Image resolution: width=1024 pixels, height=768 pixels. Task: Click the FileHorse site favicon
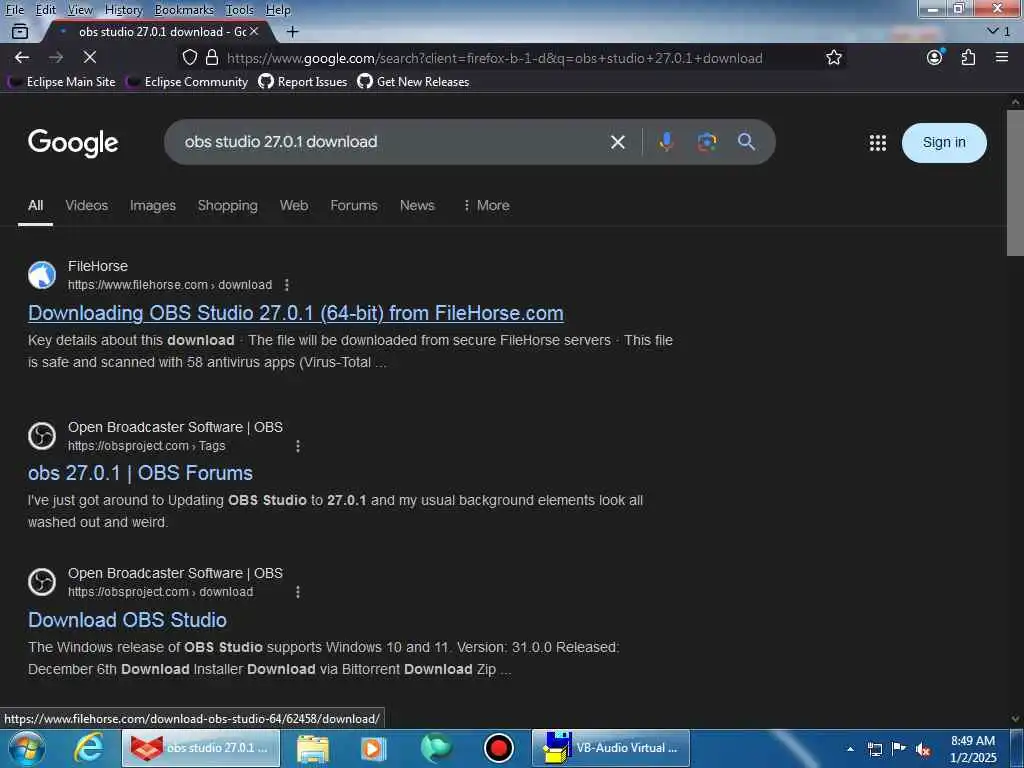42,275
